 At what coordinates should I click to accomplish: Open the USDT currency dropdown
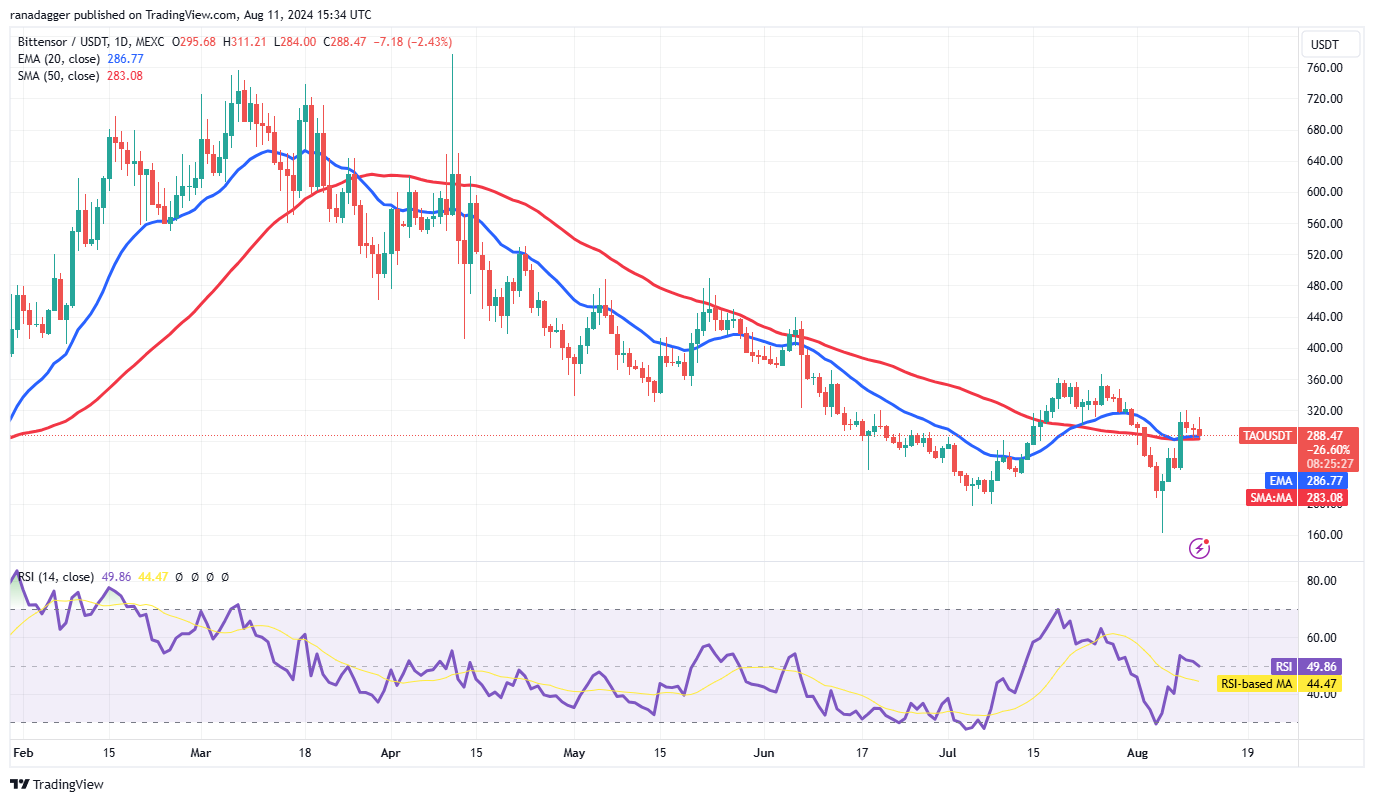(x=1331, y=45)
